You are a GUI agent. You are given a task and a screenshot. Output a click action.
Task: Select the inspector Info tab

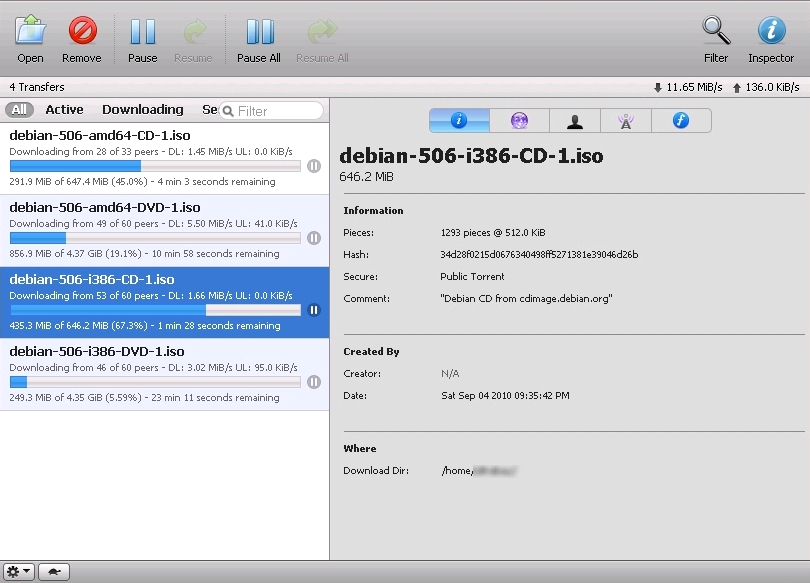[459, 121]
